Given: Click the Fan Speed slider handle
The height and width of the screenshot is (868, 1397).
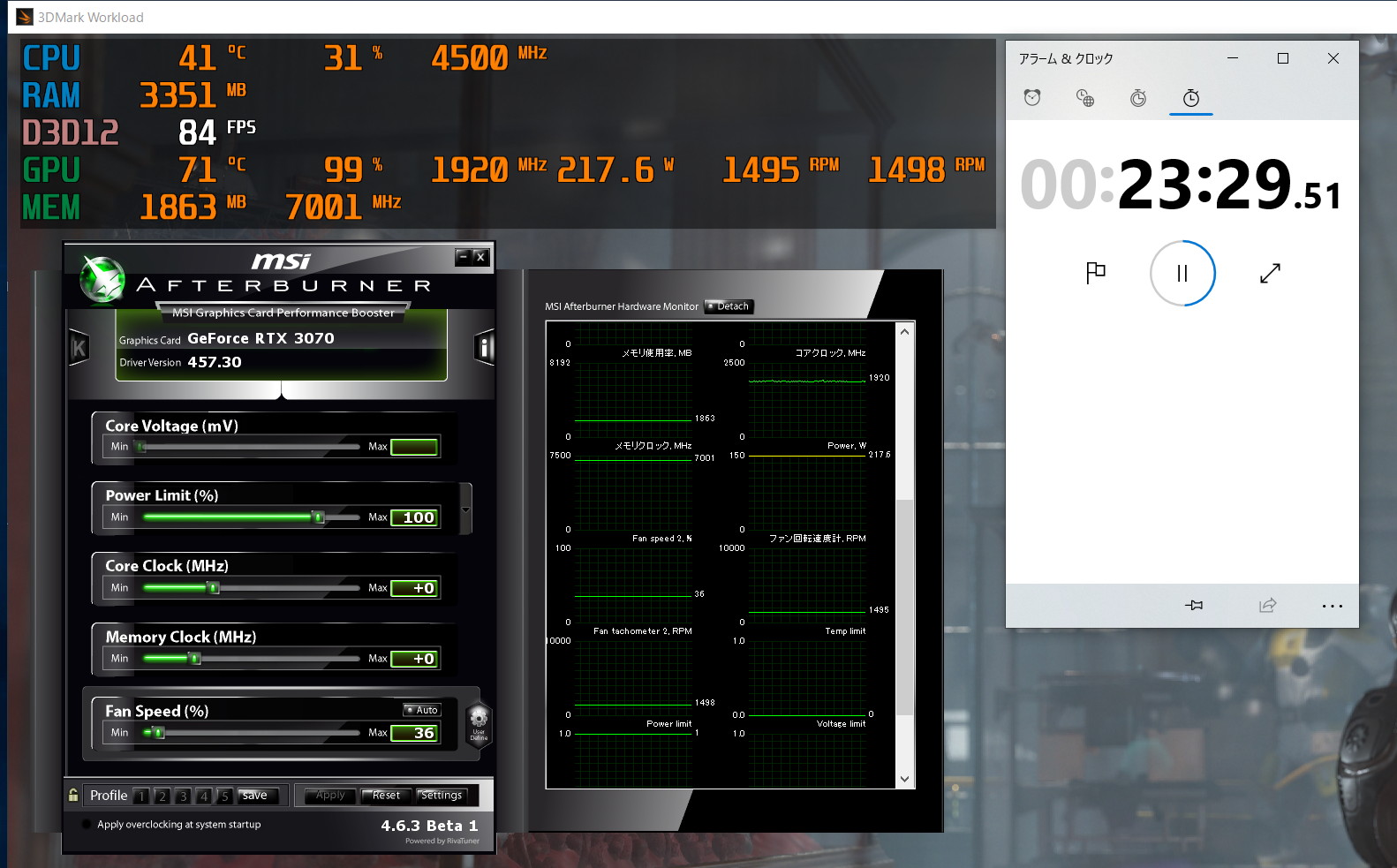Looking at the screenshot, I should tap(158, 733).
